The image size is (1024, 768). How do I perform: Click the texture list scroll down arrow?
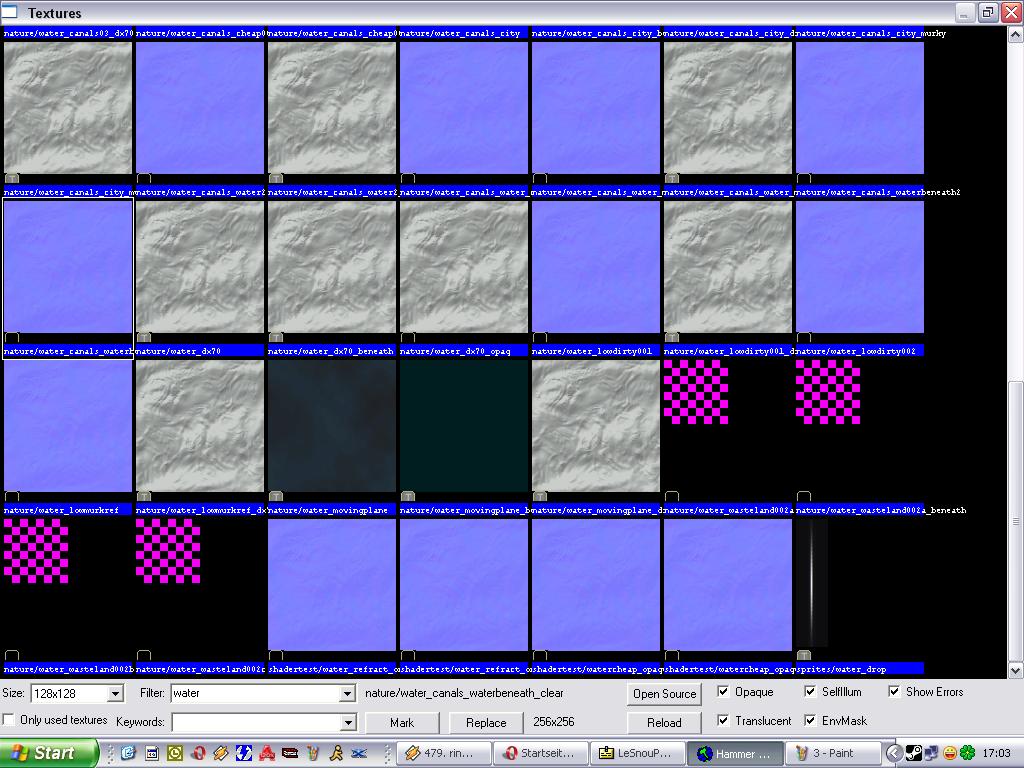(1016, 670)
